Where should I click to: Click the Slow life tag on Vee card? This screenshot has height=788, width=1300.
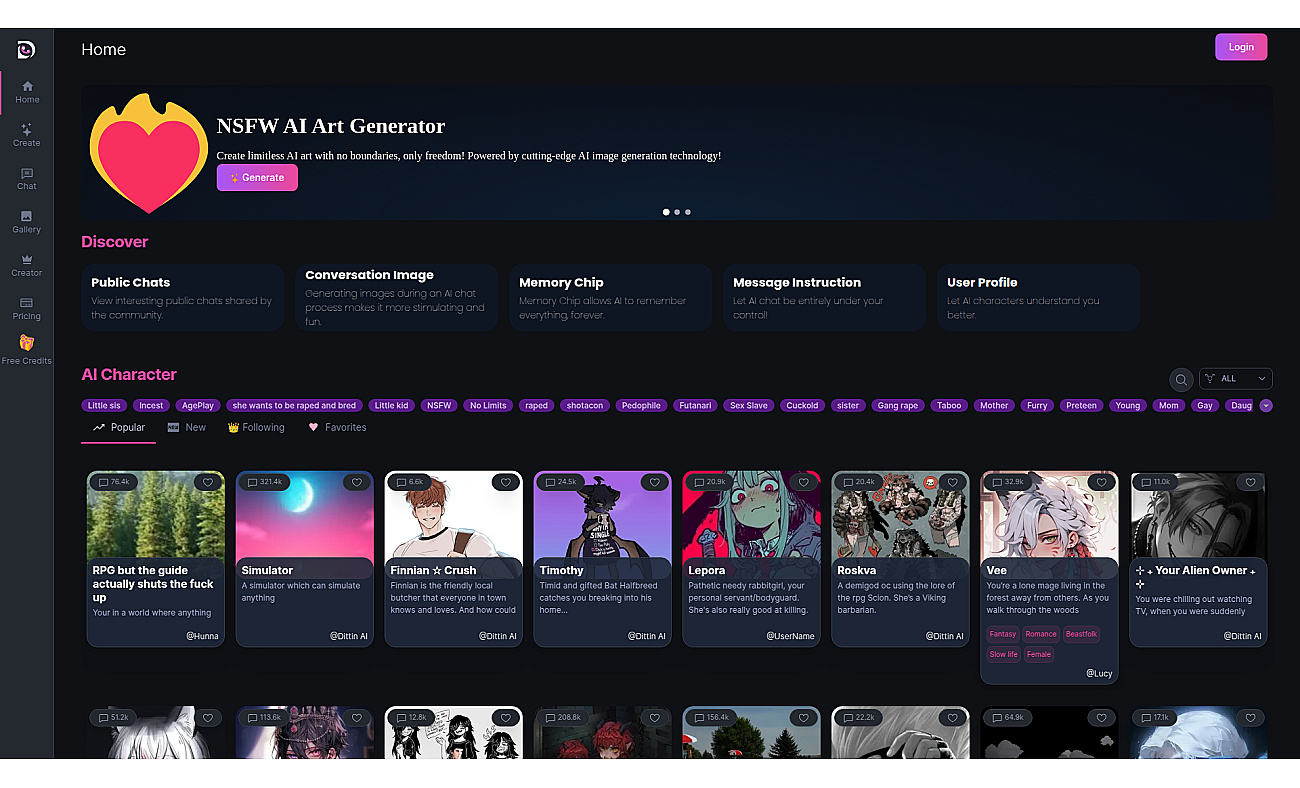pos(1004,655)
